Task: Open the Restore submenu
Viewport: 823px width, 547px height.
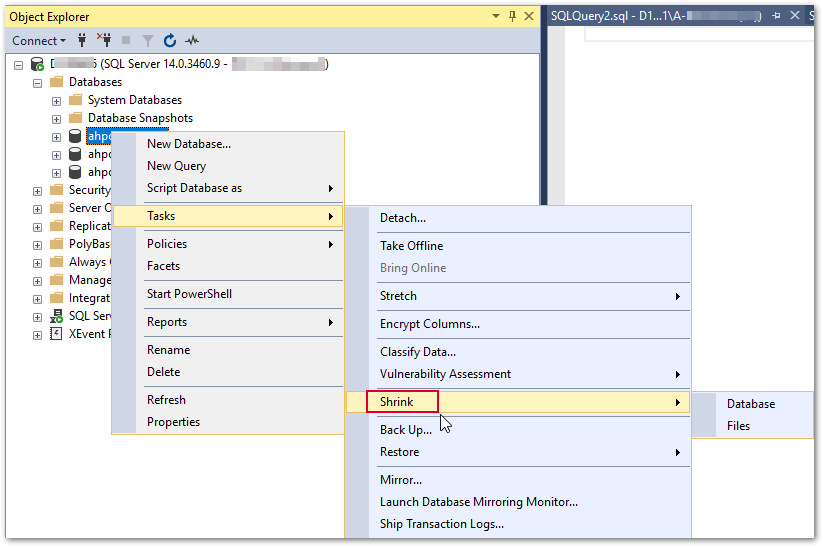Action: 518,452
